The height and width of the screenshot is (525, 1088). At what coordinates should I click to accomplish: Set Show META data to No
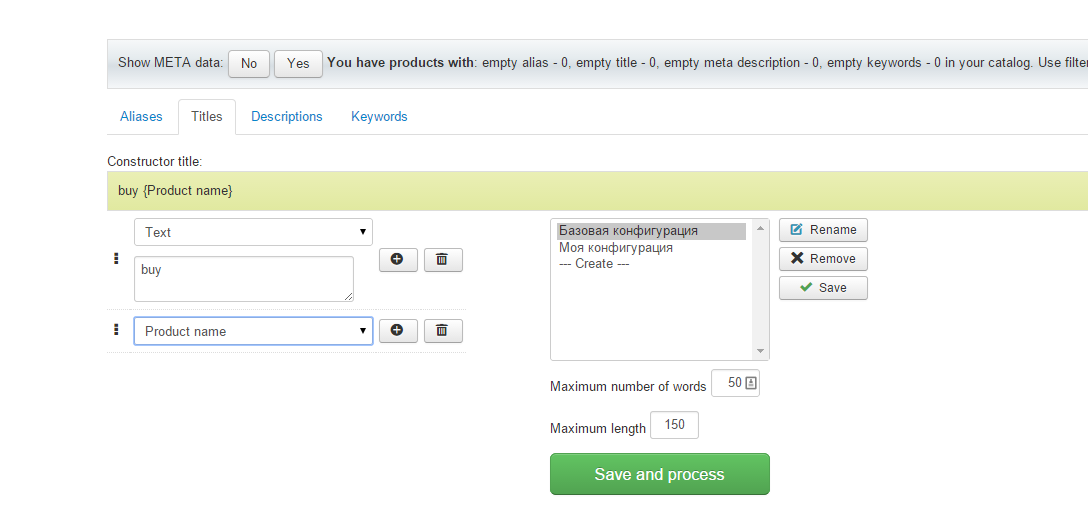tap(249, 63)
